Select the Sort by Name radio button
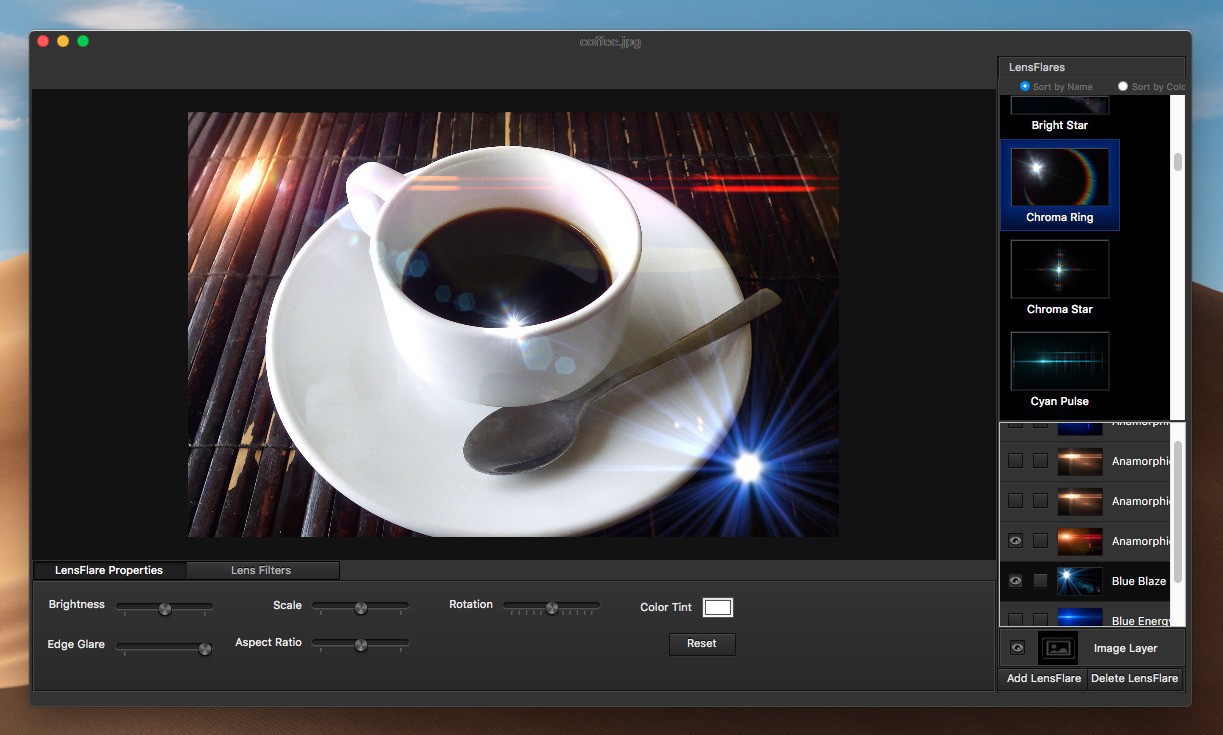This screenshot has height=735, width=1223. click(x=1025, y=87)
